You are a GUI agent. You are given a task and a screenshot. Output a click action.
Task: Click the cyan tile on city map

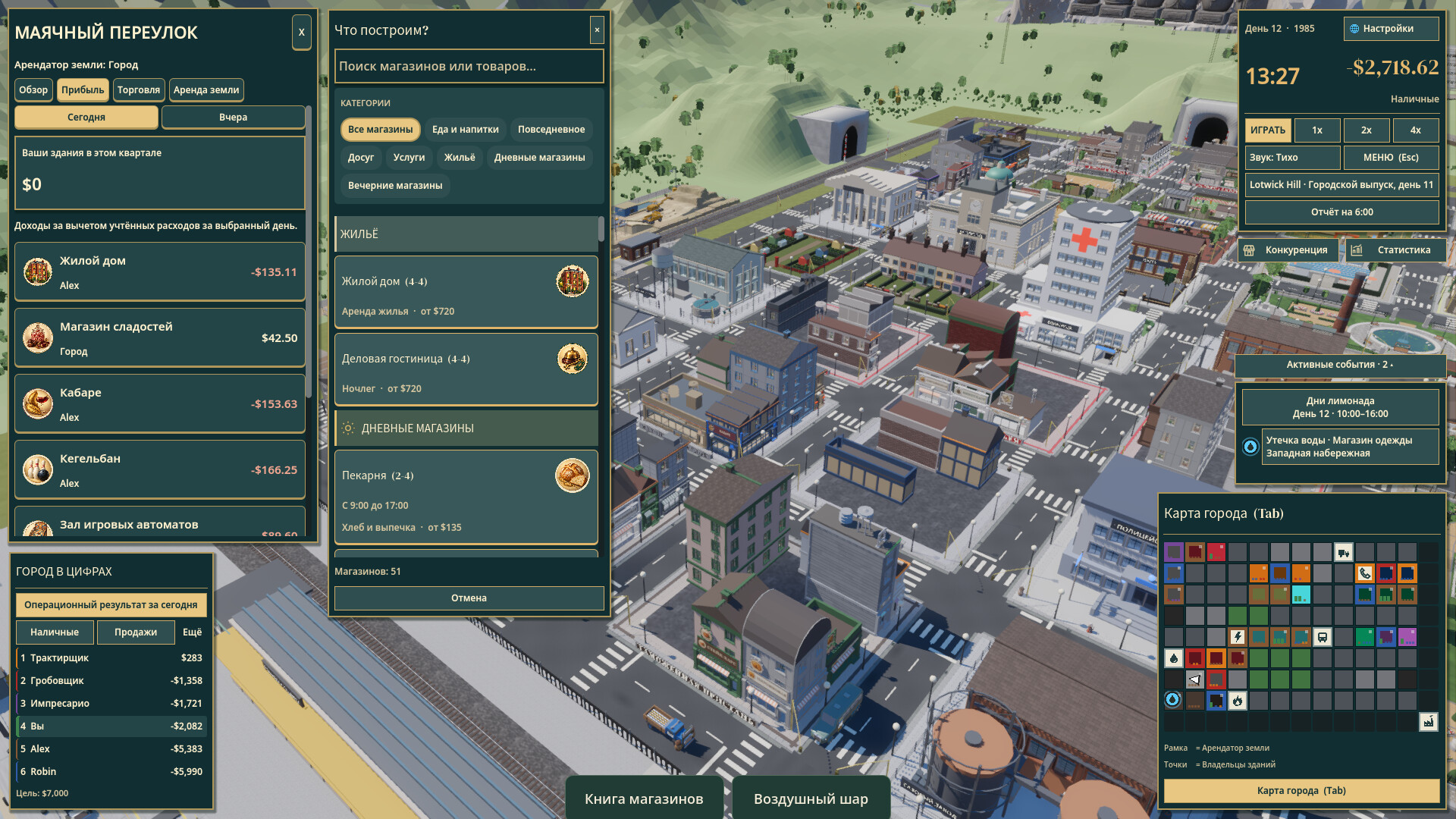[1301, 595]
